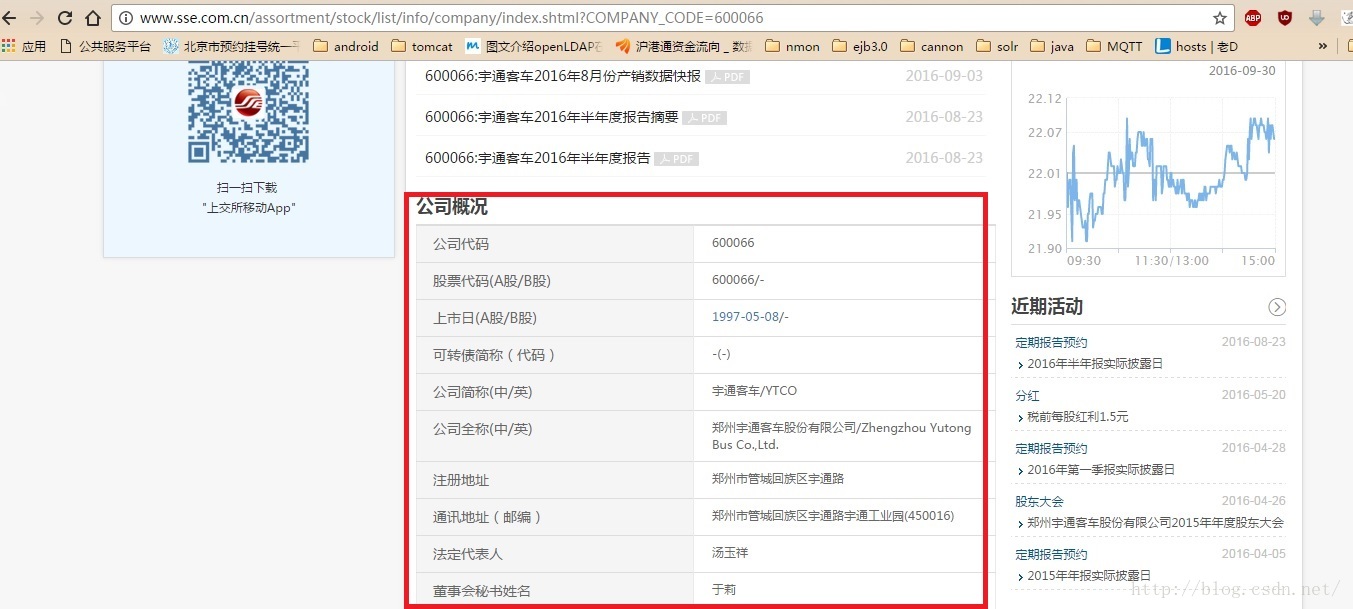Screen dimensions: 1353x609
Task: Open PDF icon for 2016年8月份产销数据快报
Action: pyautogui.click(x=727, y=77)
